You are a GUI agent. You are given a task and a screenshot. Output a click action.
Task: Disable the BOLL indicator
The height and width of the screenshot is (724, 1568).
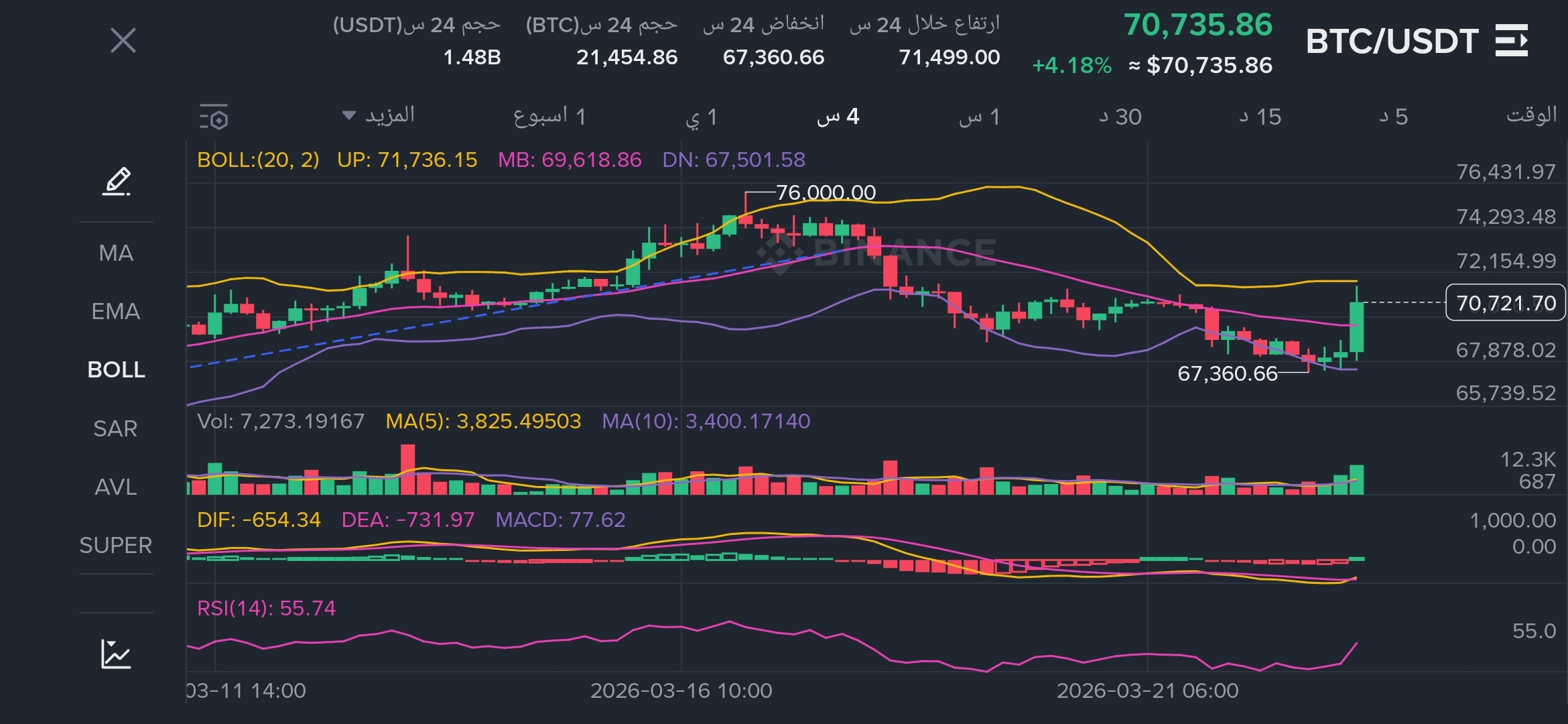[116, 369]
